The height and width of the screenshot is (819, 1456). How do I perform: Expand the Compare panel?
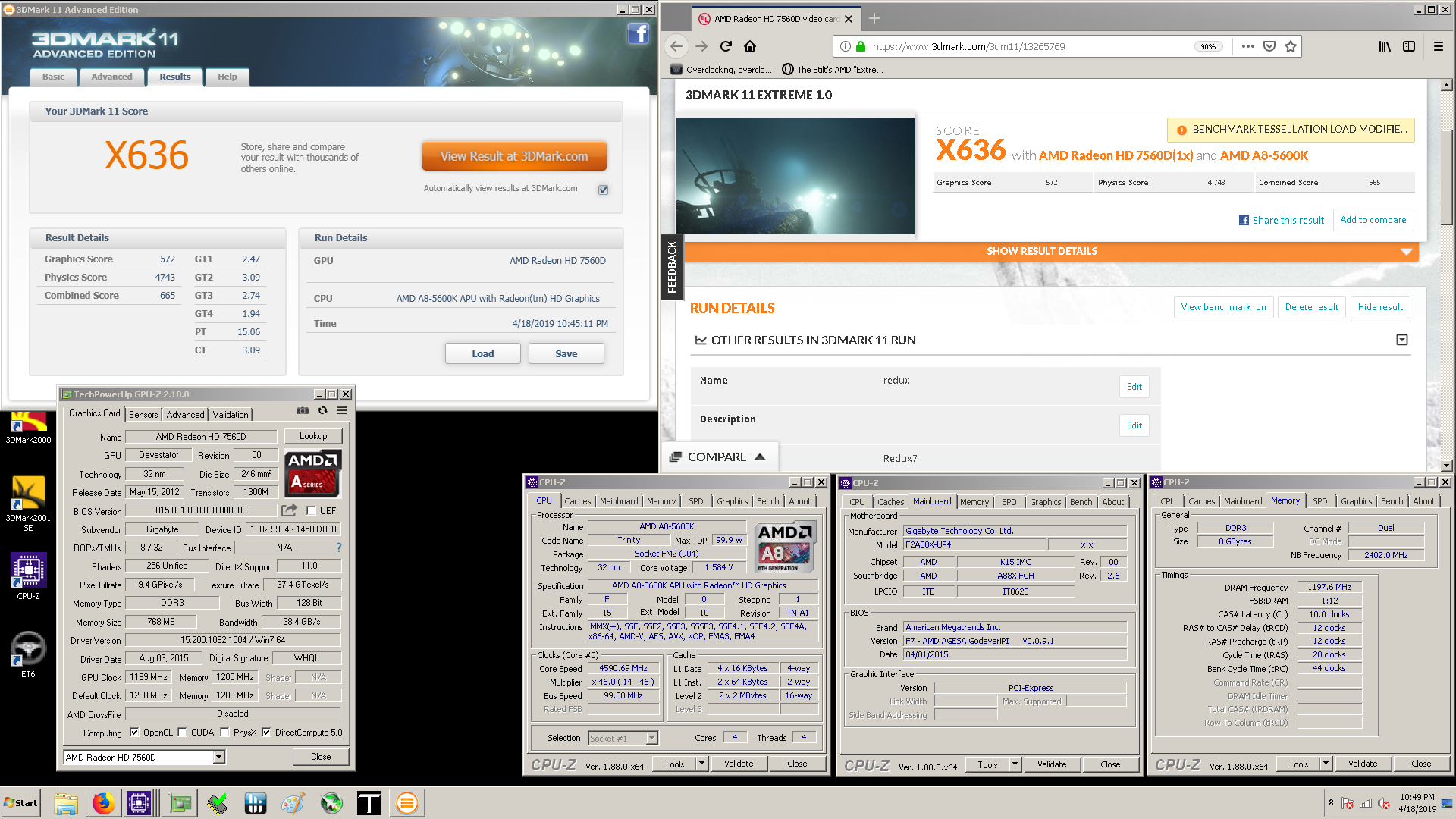718,457
